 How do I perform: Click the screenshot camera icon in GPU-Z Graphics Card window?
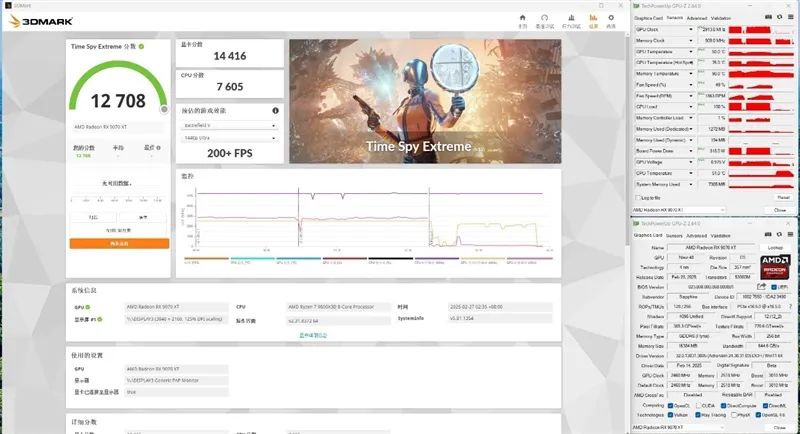[x=768, y=235]
